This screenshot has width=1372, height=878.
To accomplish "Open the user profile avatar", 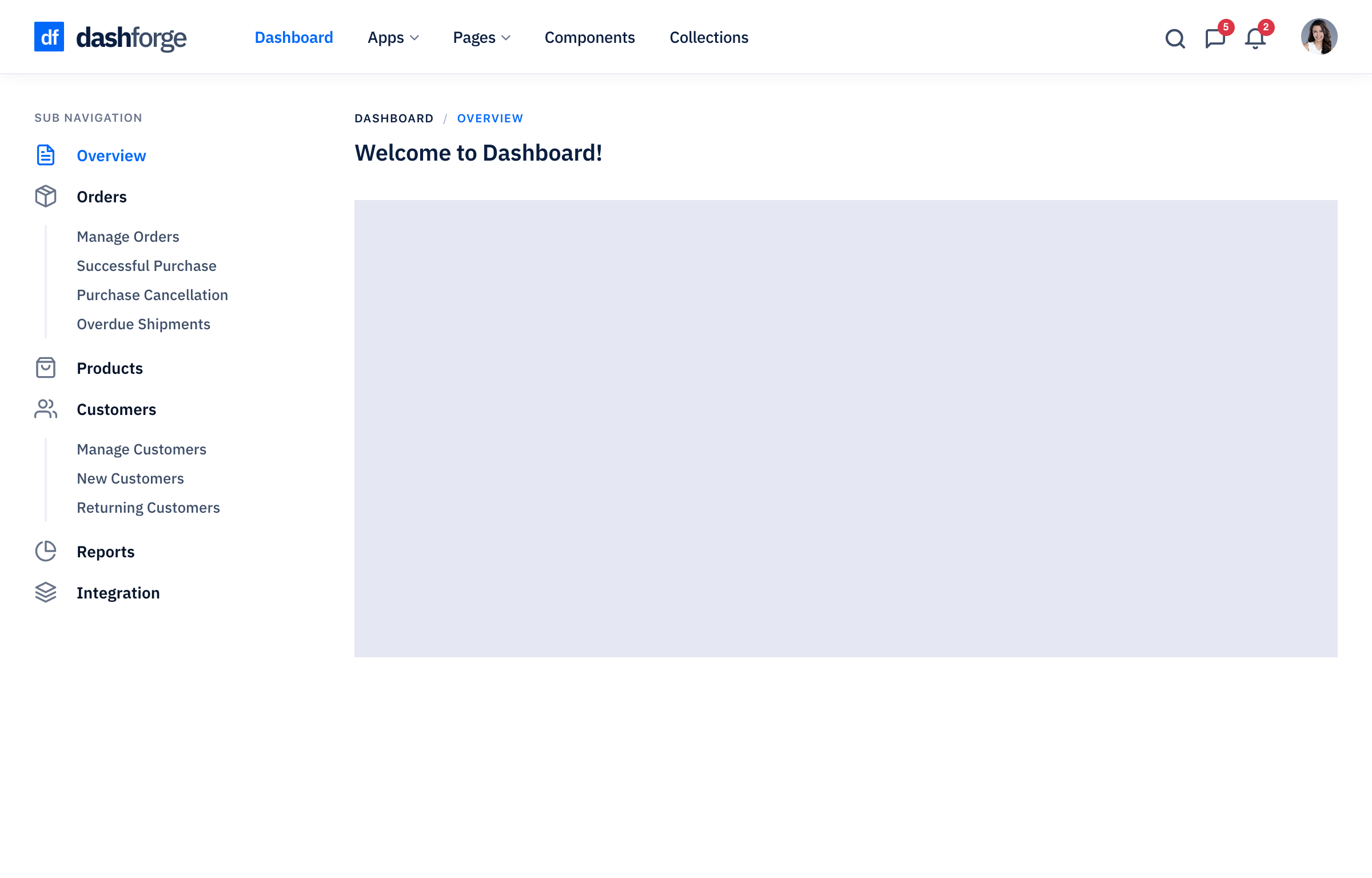I will pos(1319,37).
